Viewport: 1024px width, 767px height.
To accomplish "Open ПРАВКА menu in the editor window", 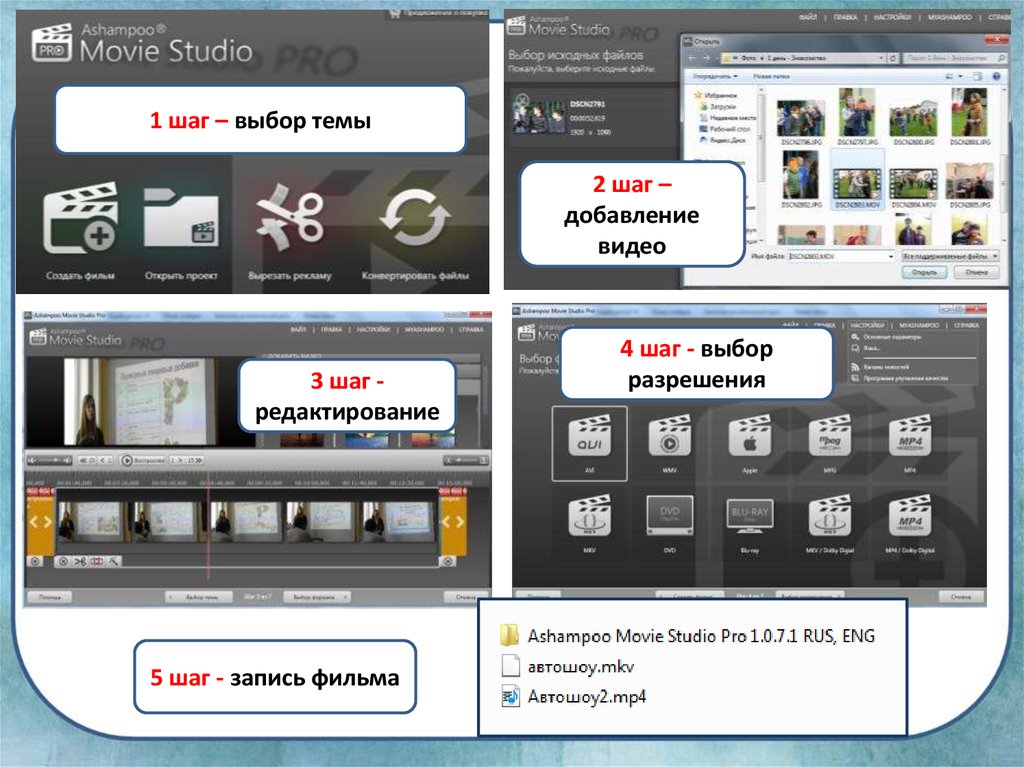I will (332, 329).
